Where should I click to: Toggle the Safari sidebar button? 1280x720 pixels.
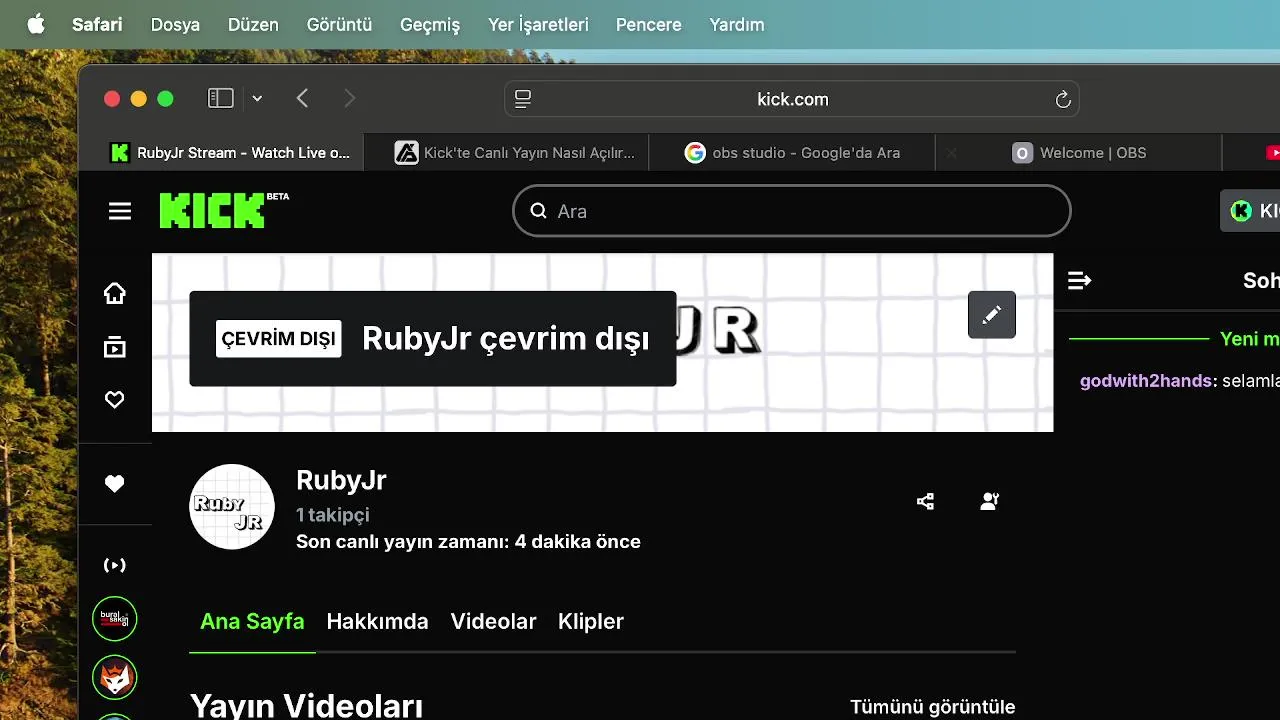click(x=220, y=98)
